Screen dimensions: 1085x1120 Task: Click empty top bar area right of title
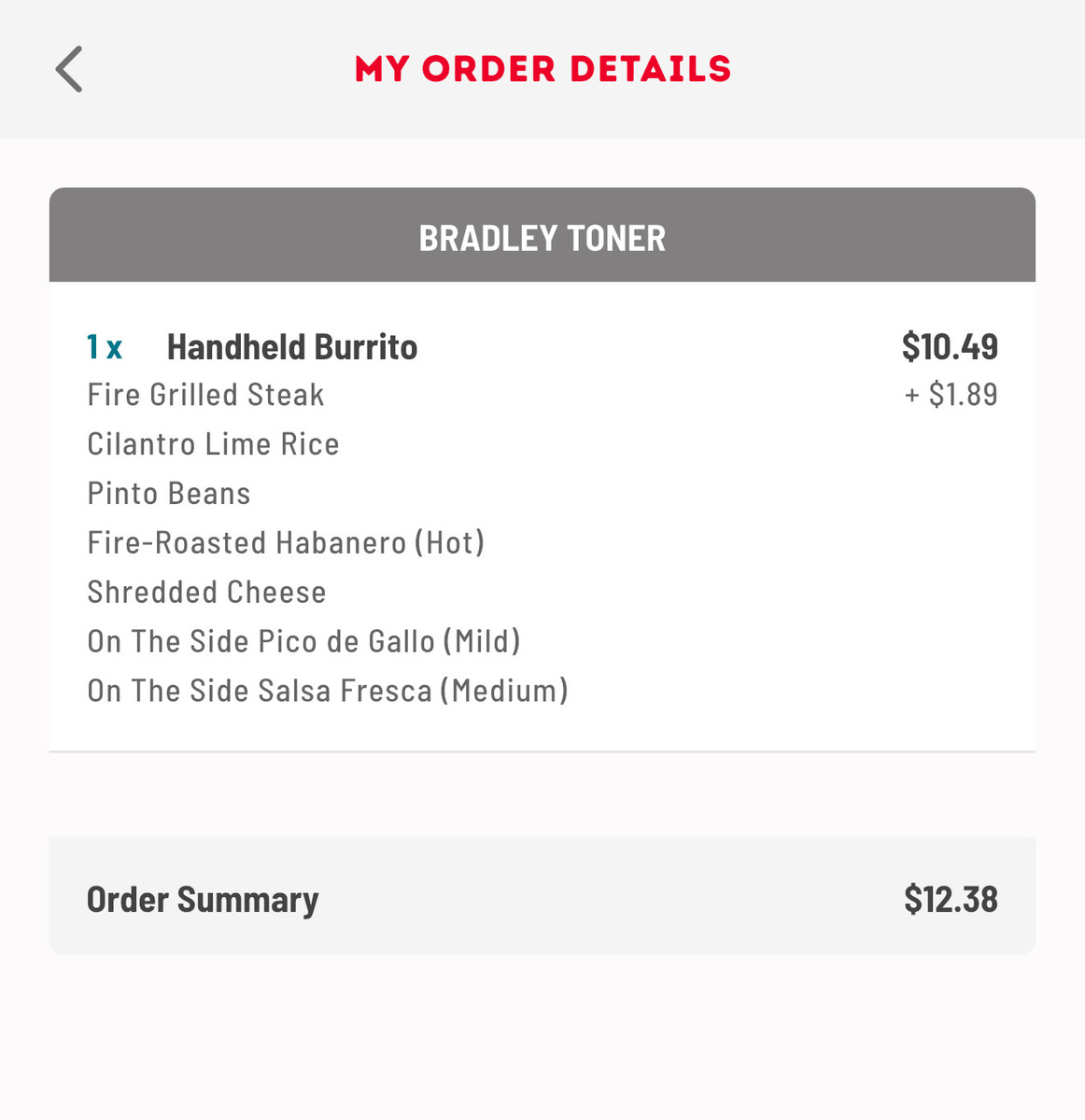click(x=906, y=69)
